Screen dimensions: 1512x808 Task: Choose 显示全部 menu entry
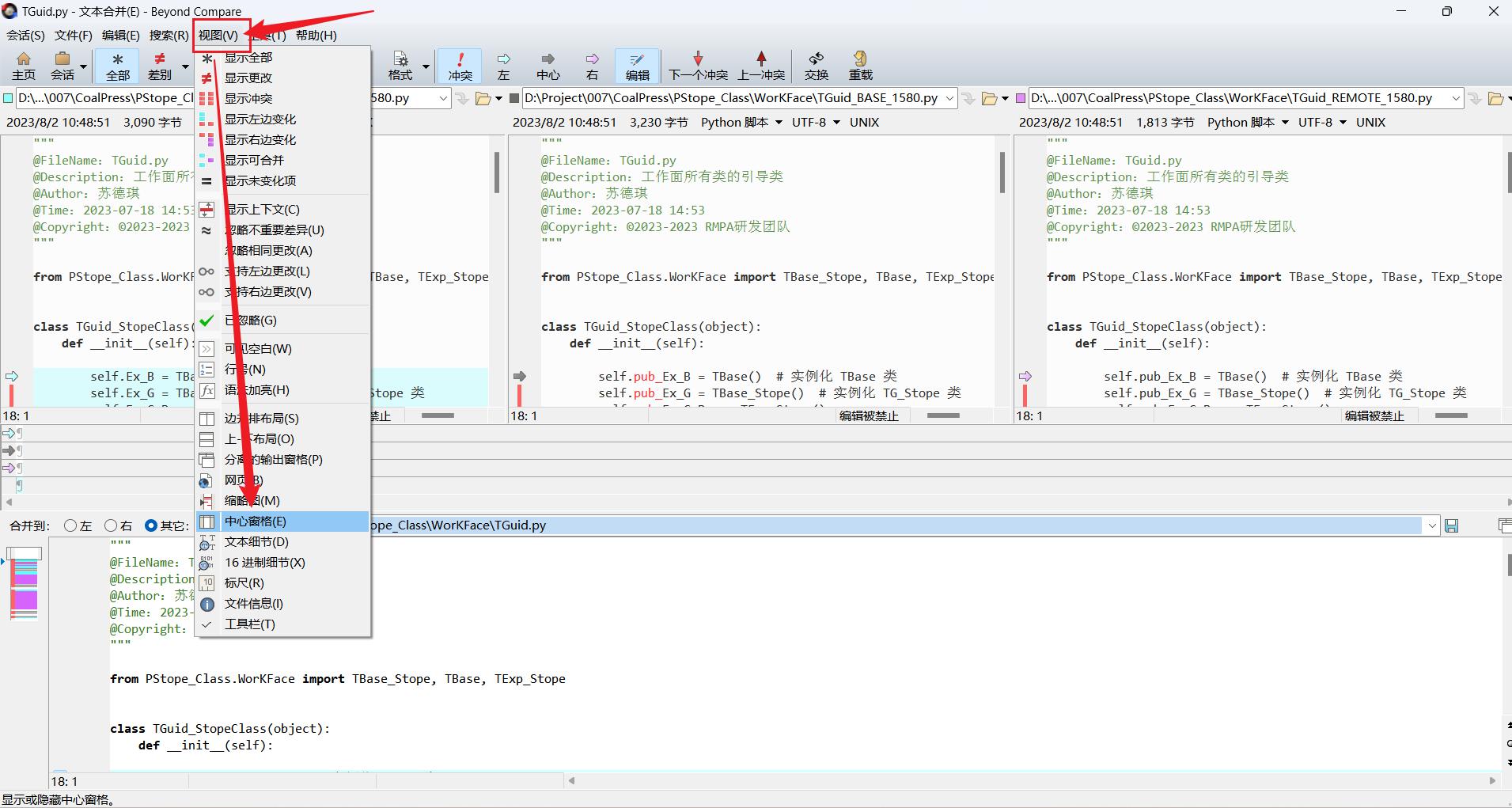tap(282, 58)
